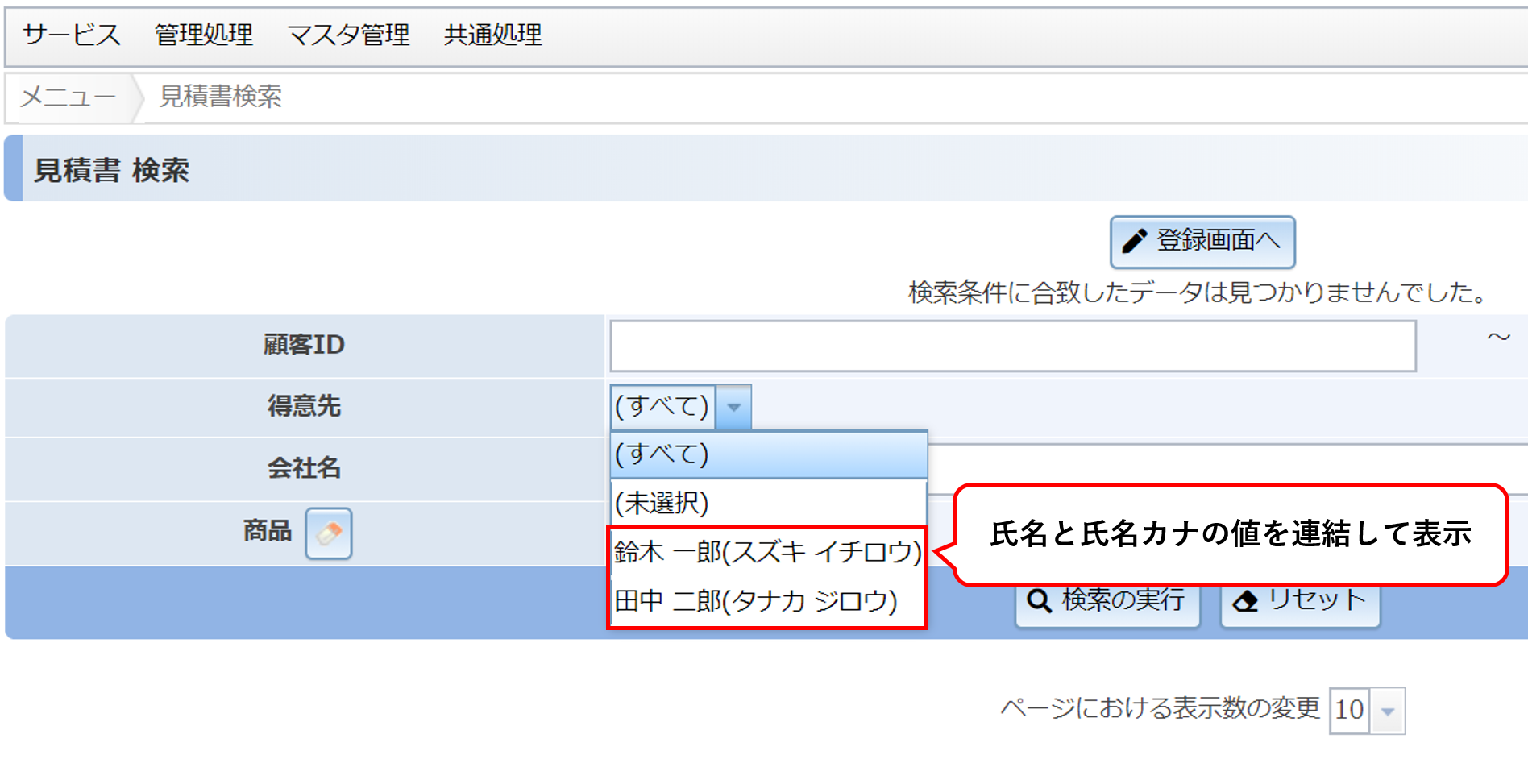Viewport: 1528px width, 784px height.
Task: Click the 登録画面へ button
Action: tap(1202, 241)
